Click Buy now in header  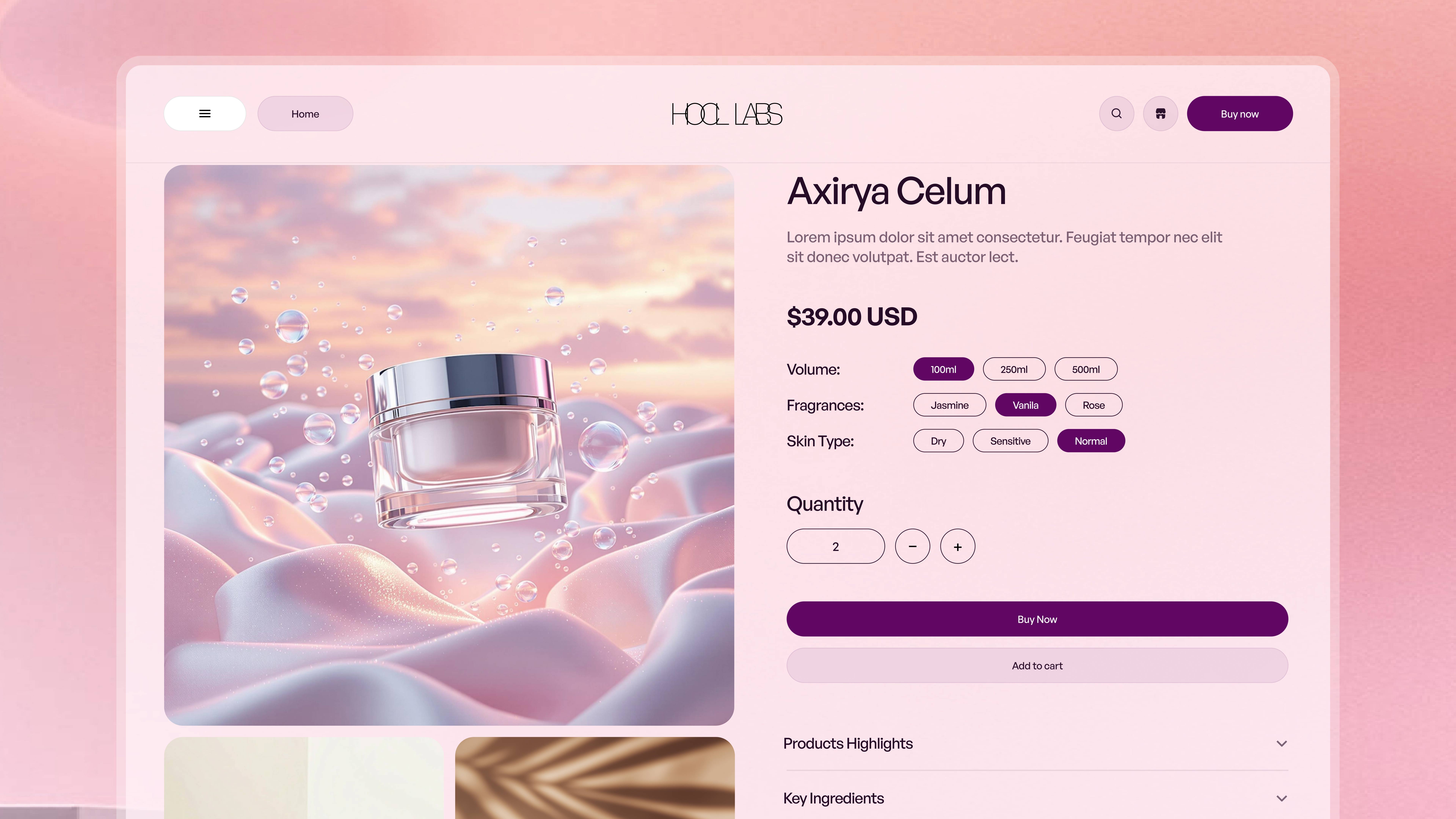coord(1239,114)
